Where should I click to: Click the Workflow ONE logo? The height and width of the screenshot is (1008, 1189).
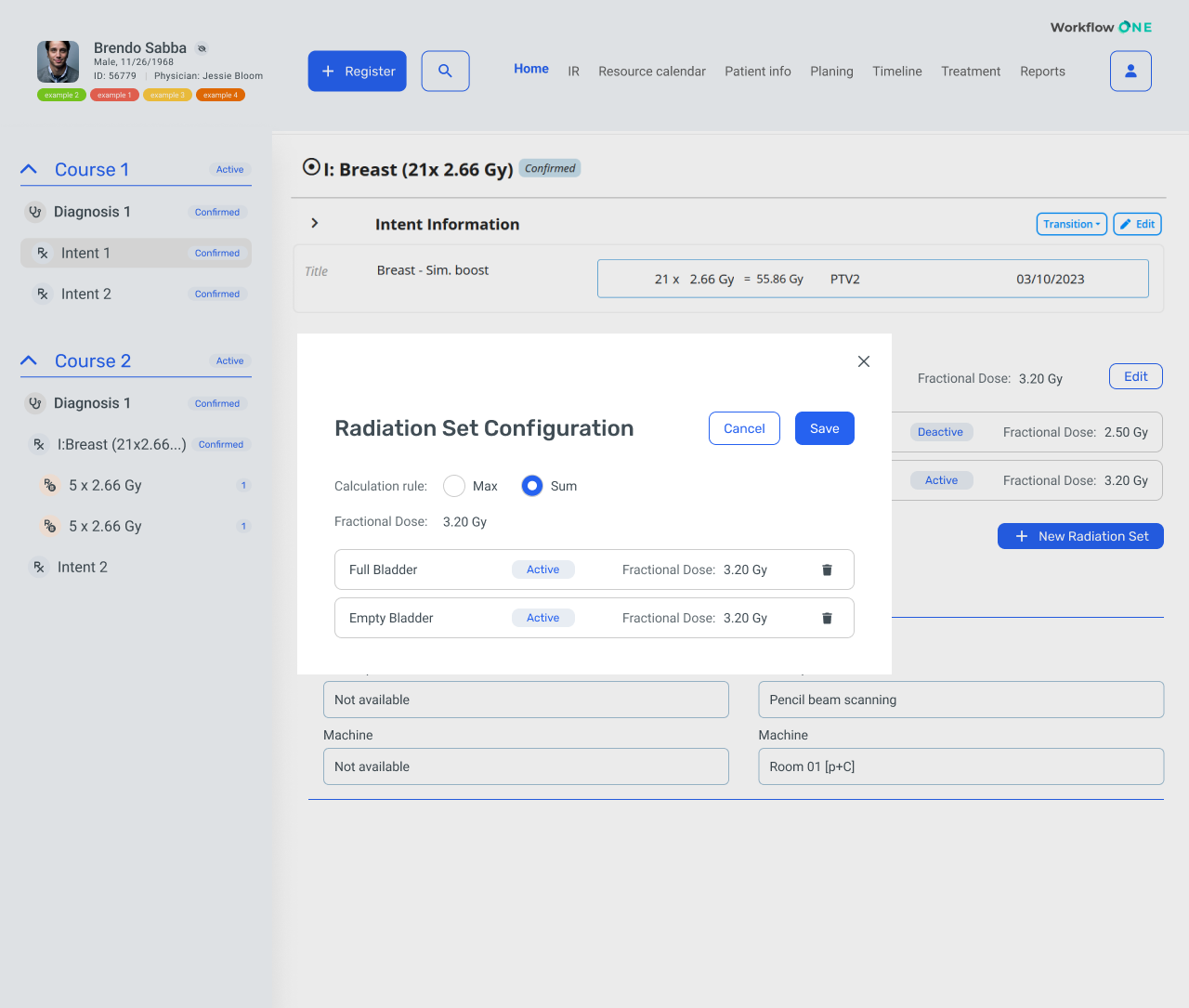click(x=1101, y=27)
